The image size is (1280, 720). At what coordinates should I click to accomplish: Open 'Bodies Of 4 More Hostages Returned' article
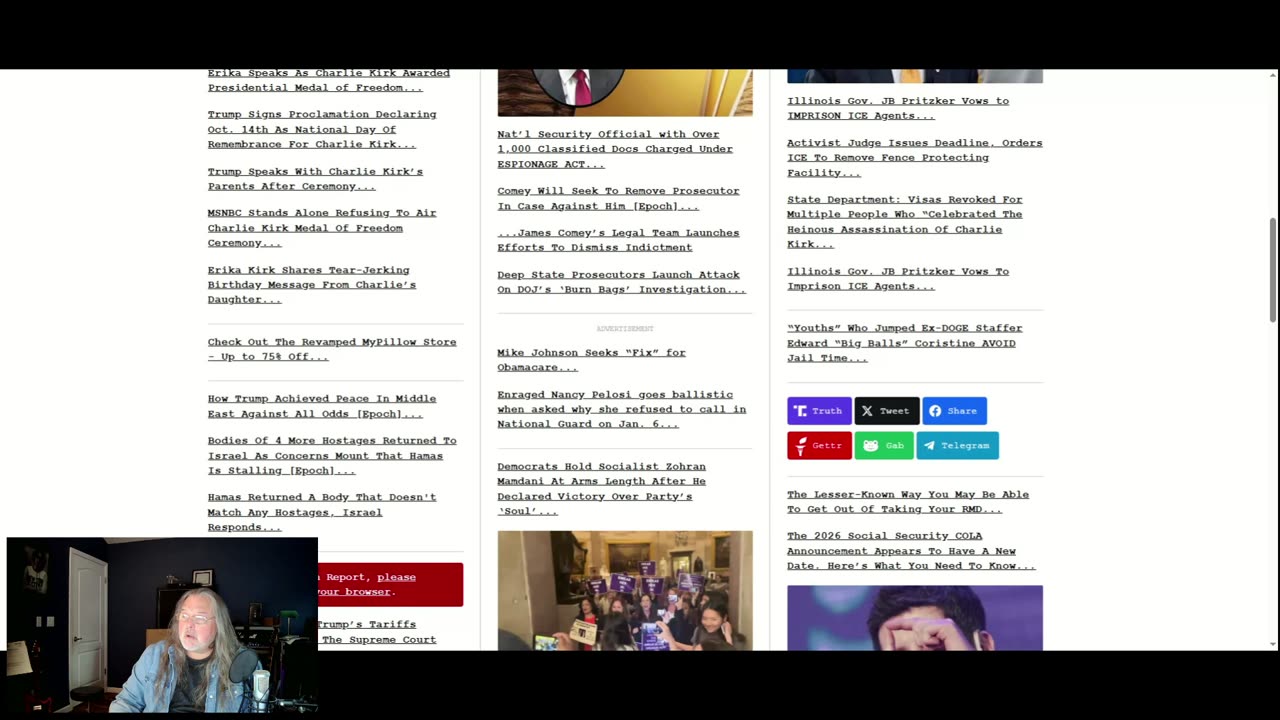331,455
